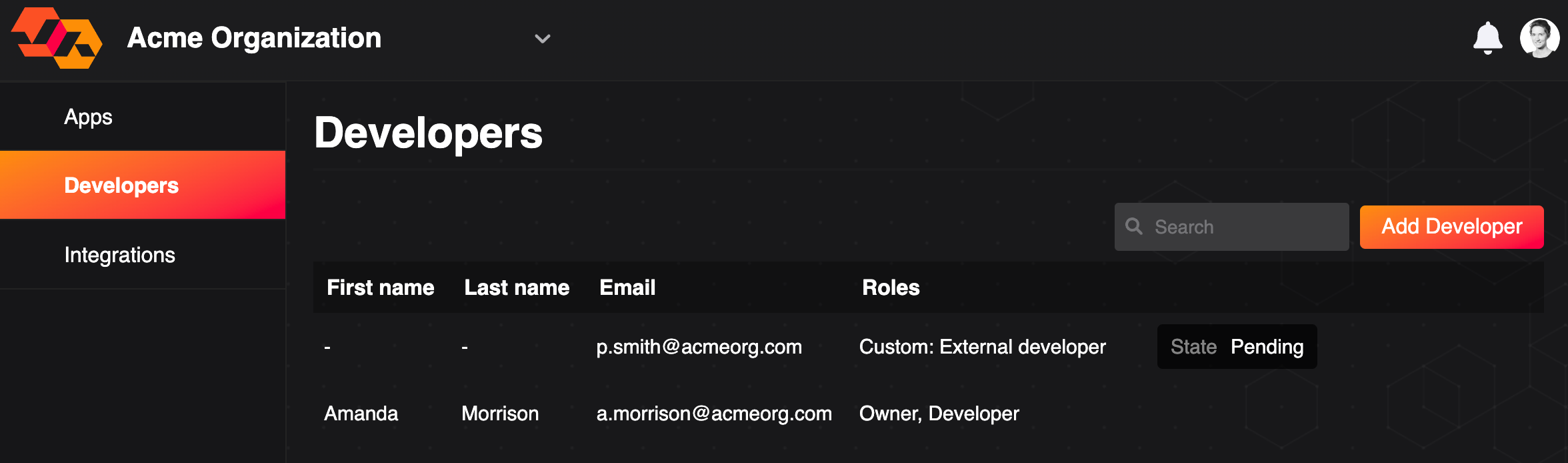Click the magnifier icon in search box
The image size is (1568, 463).
point(1134,226)
